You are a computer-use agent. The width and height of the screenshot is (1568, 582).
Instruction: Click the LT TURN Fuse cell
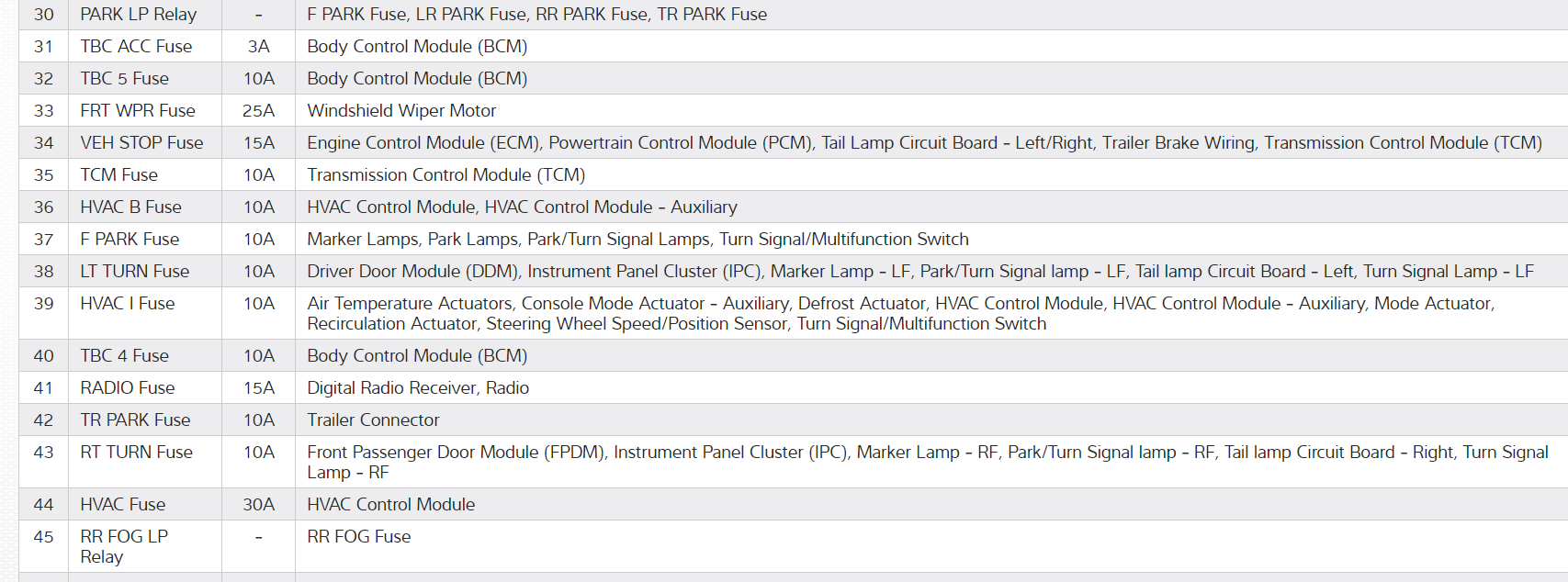(x=134, y=272)
